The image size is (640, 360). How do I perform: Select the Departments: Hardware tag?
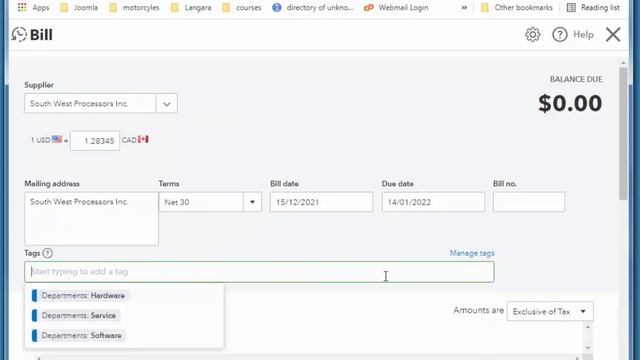[80, 296]
